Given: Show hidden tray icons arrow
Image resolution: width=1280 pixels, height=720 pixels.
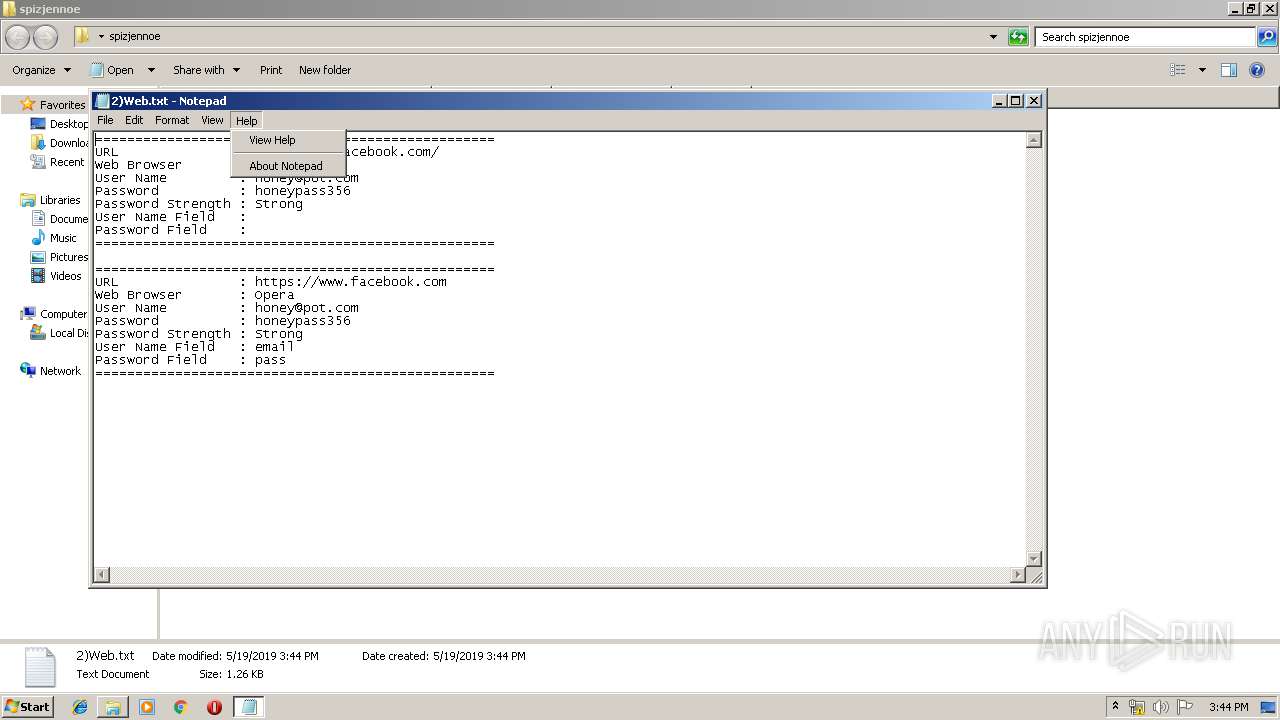Looking at the screenshot, I should pyautogui.click(x=1116, y=707).
